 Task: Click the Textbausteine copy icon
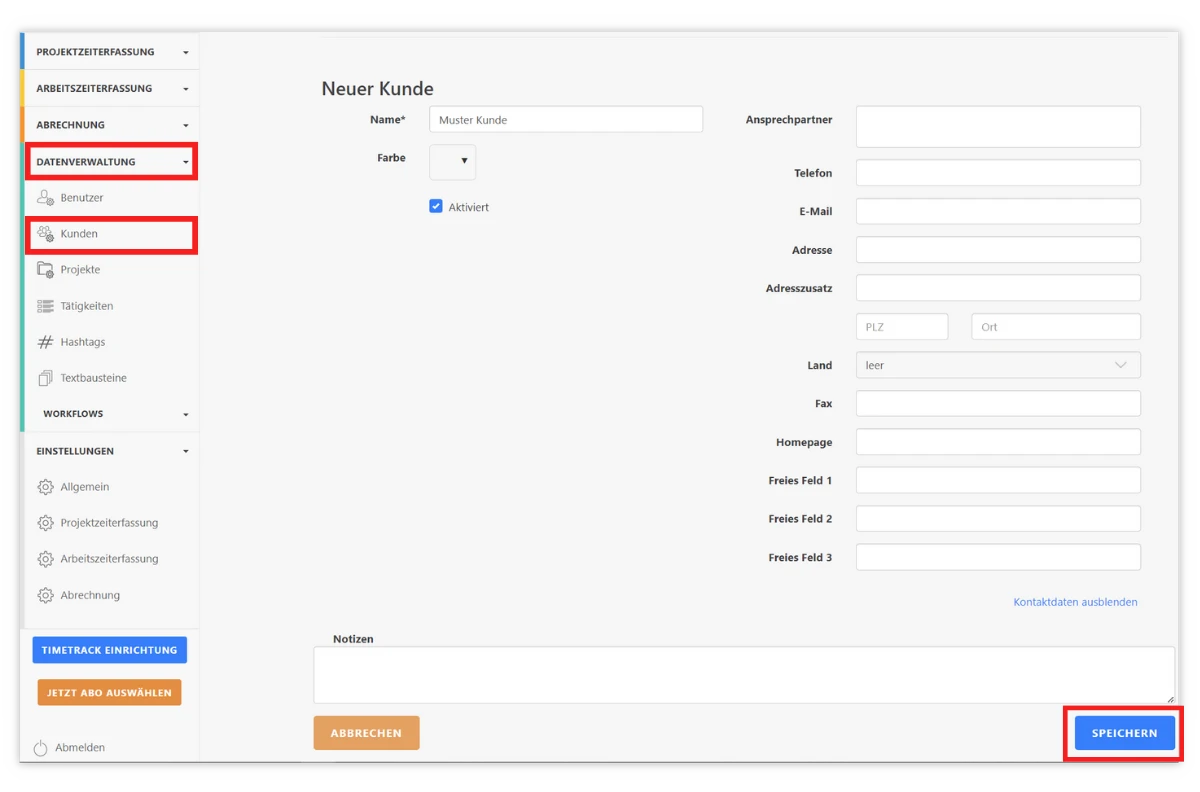point(45,378)
